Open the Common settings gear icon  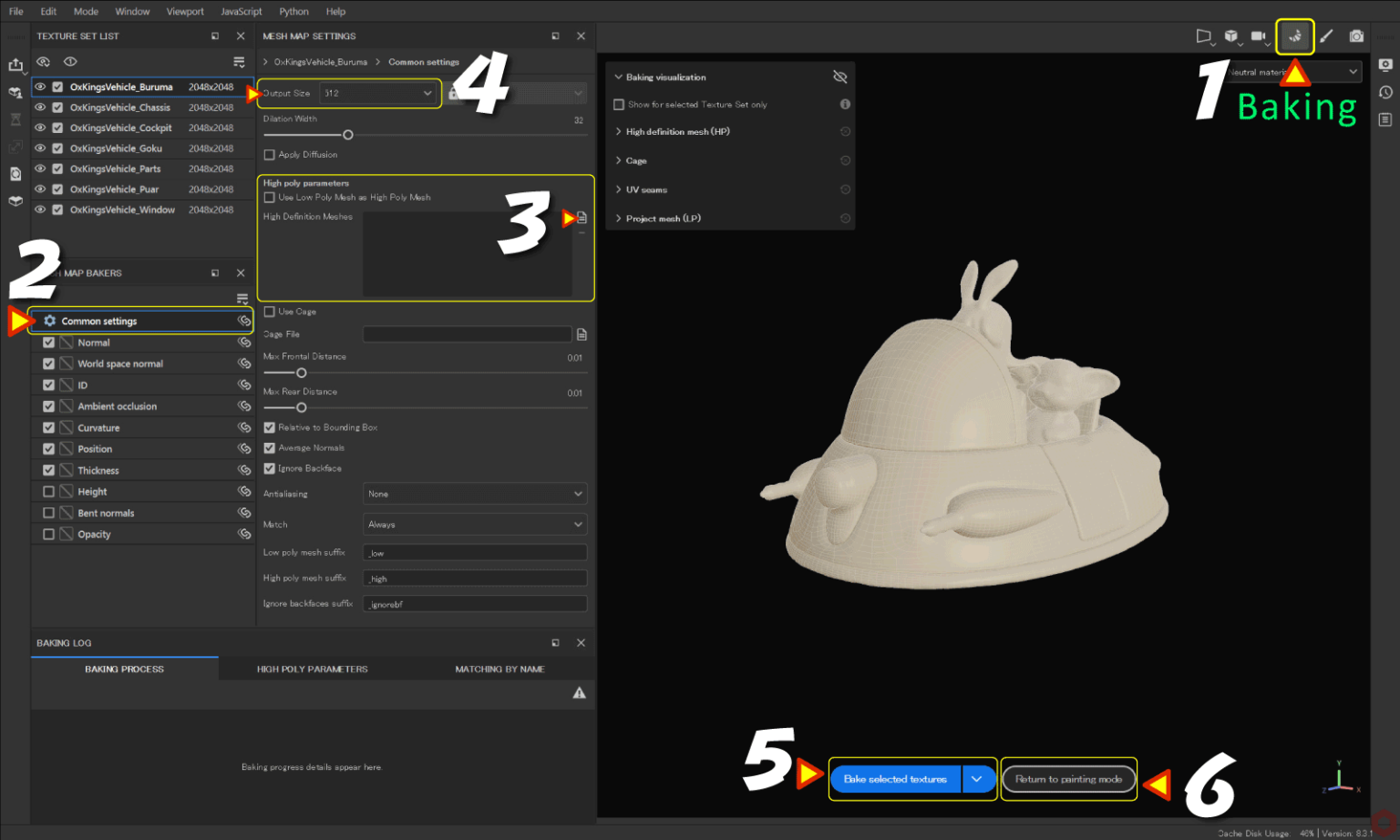coord(49,321)
